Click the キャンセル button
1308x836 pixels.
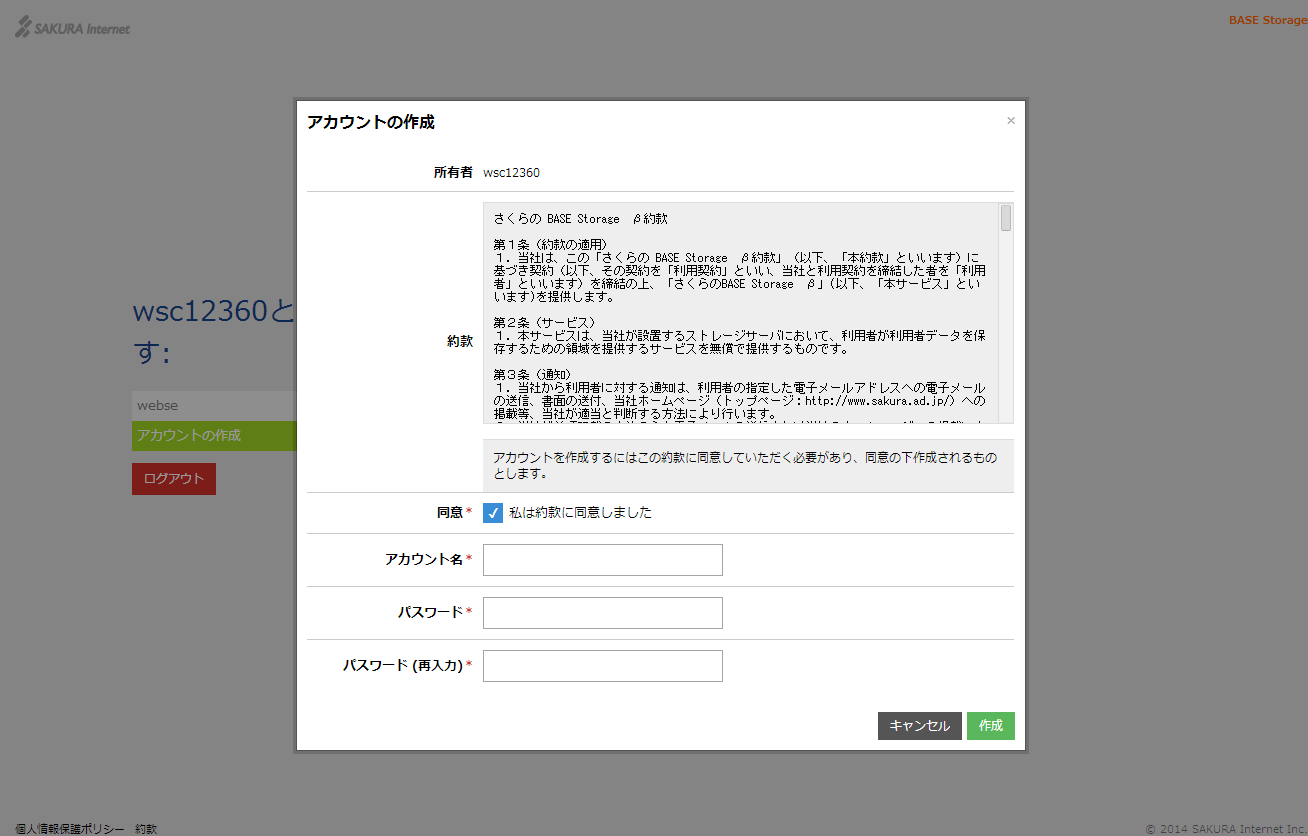920,726
